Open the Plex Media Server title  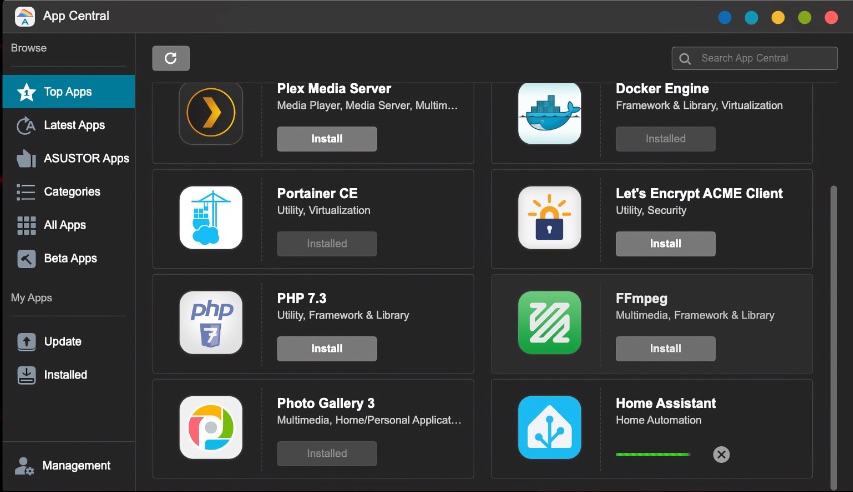[334, 89]
